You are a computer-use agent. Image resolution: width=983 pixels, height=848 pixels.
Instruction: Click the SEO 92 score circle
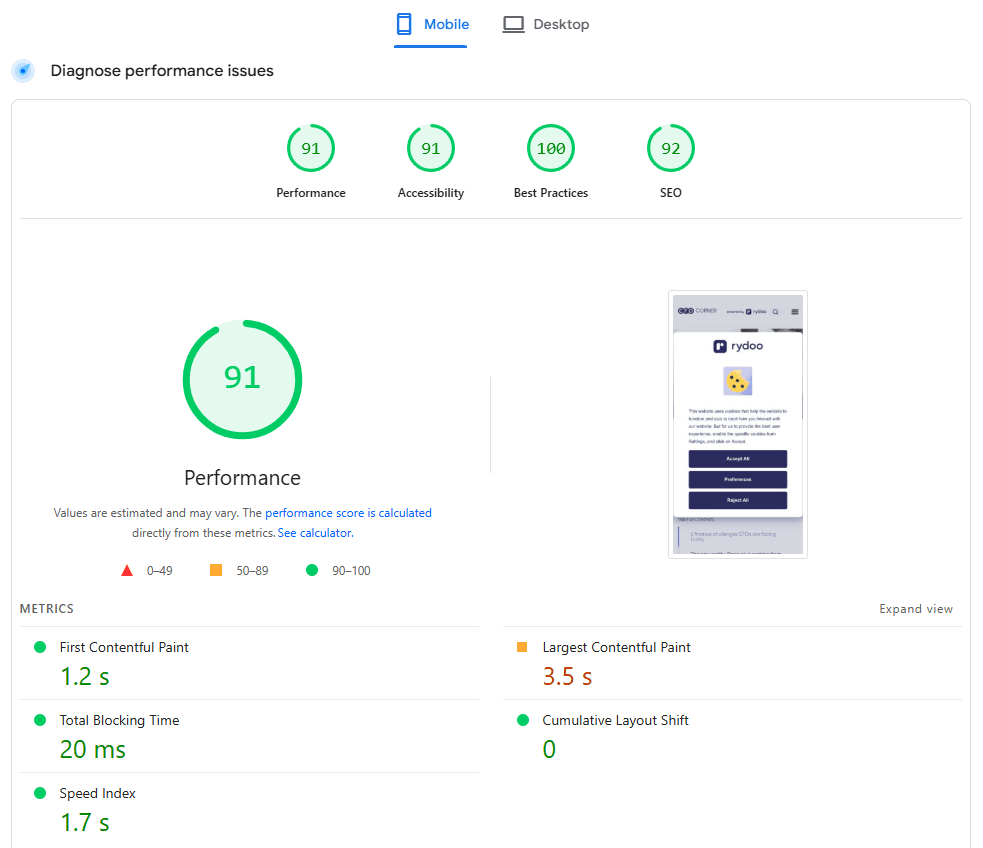click(x=671, y=148)
